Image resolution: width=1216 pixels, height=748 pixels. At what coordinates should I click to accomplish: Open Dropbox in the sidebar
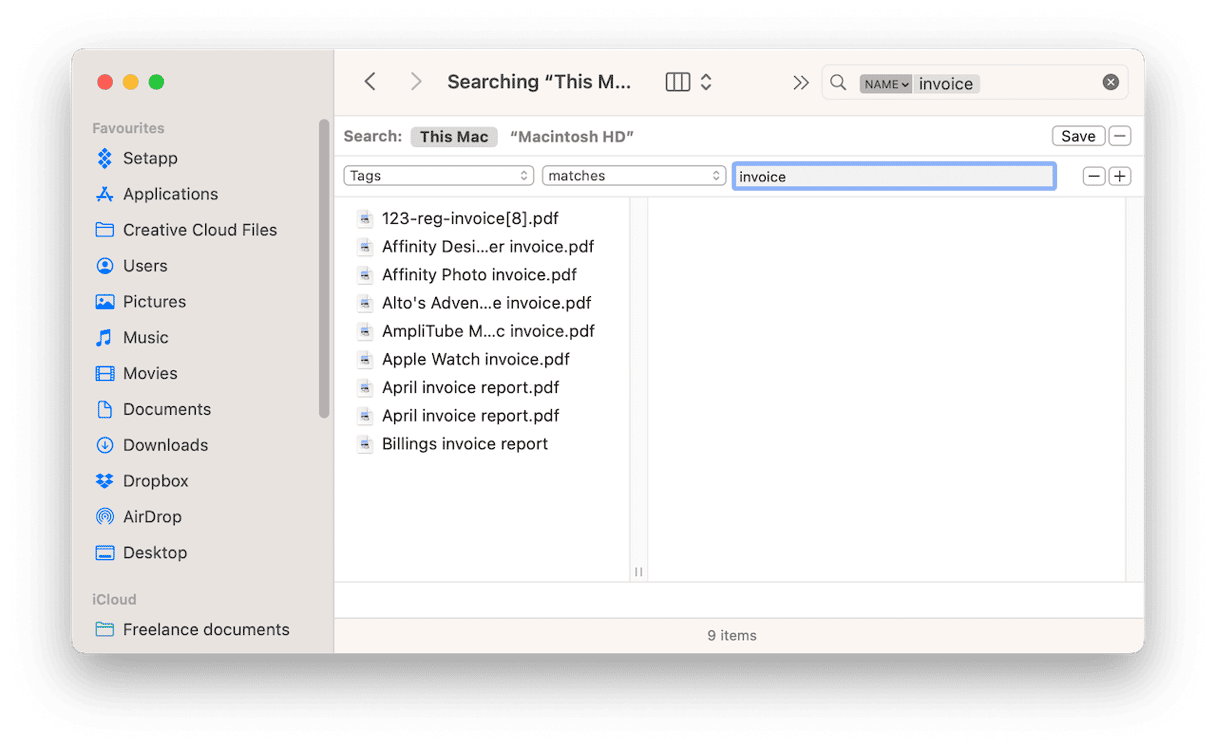pos(156,481)
